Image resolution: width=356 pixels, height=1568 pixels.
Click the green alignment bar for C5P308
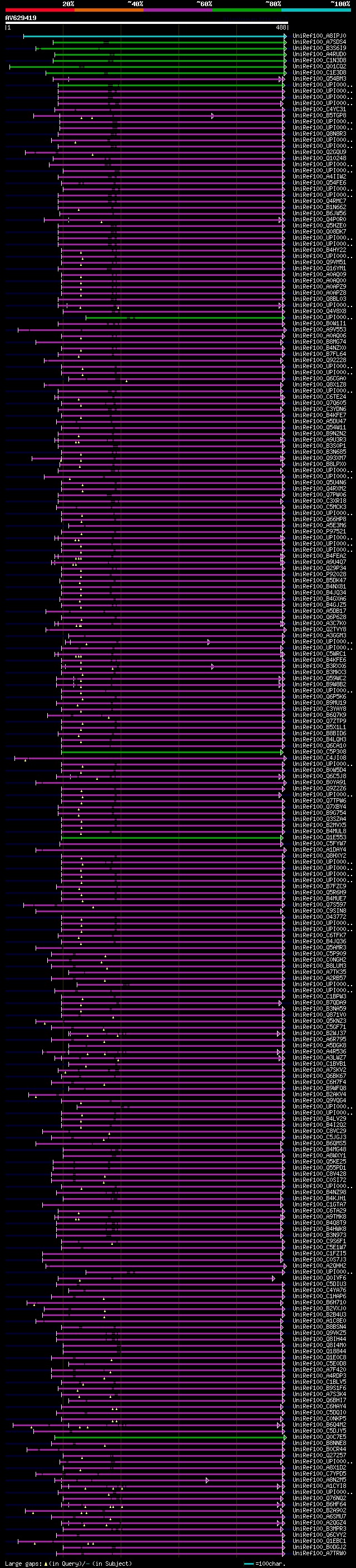coord(173,752)
